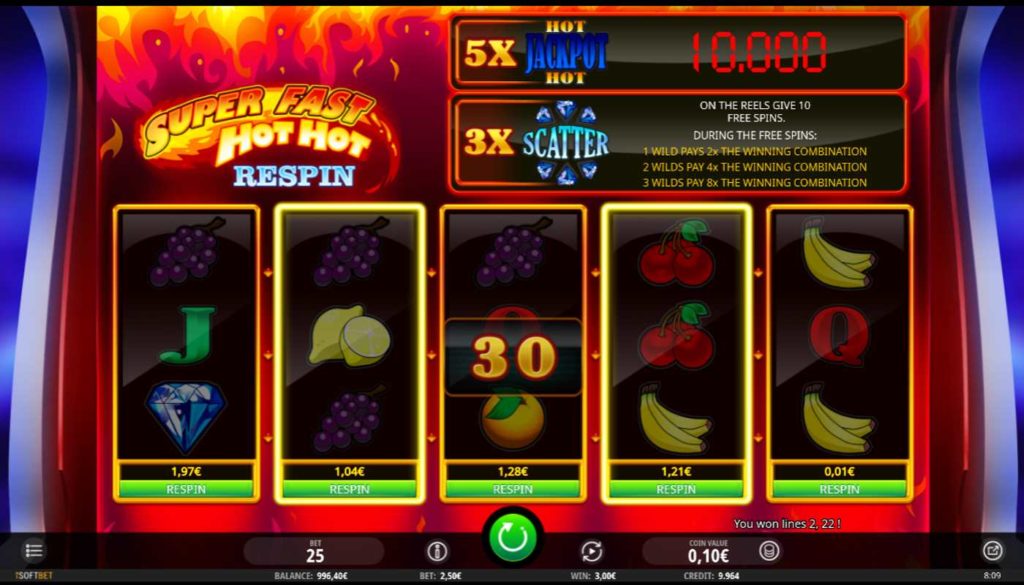This screenshot has width=1024, height=585.
Task: Open coin value stack icon
Action: 769,551
